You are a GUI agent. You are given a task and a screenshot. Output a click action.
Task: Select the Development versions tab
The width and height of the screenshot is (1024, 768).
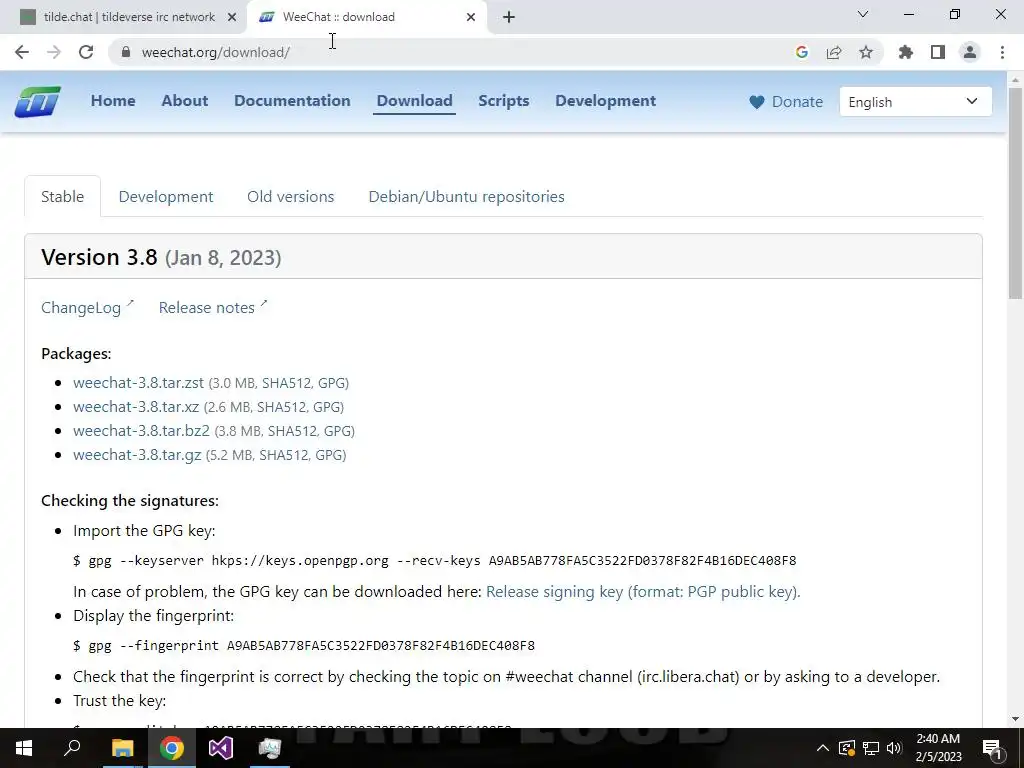point(166,197)
